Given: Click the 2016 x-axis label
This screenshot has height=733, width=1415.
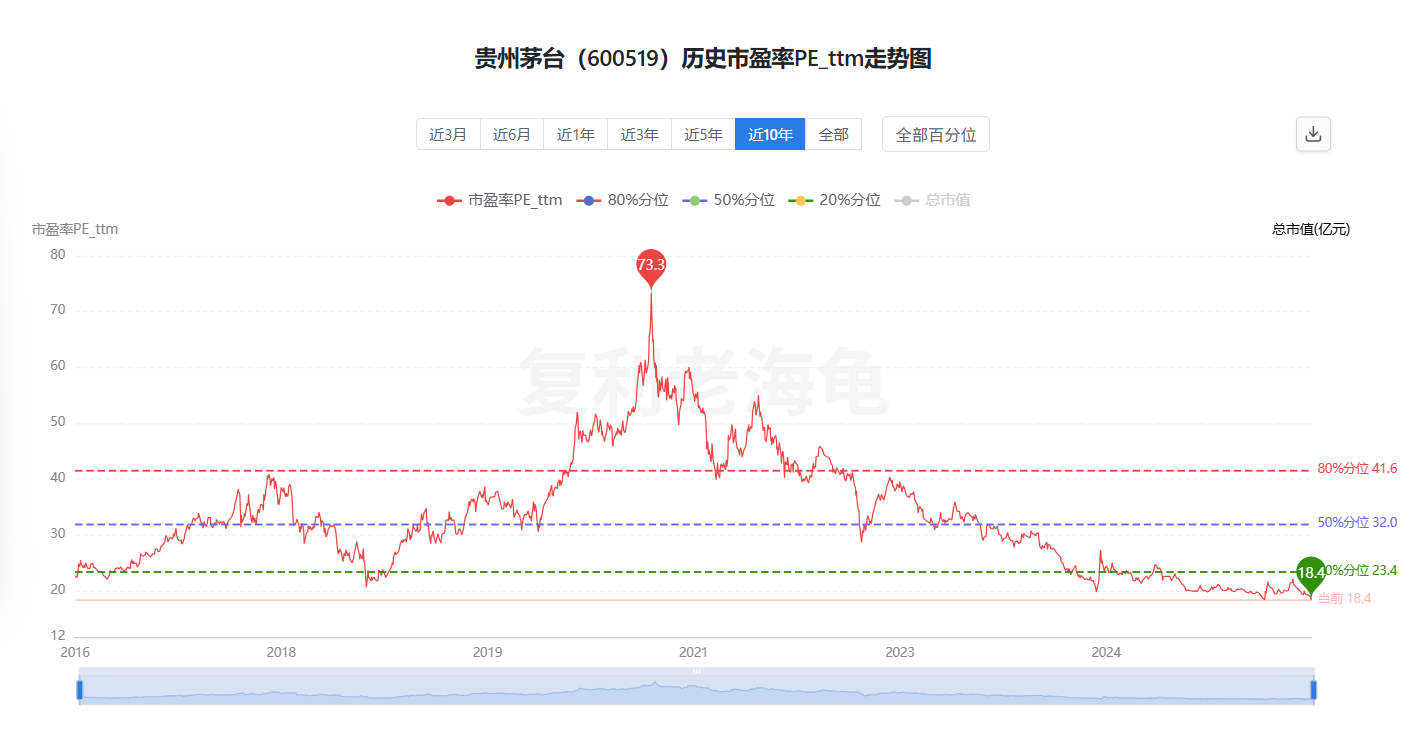Looking at the screenshot, I should (75, 653).
